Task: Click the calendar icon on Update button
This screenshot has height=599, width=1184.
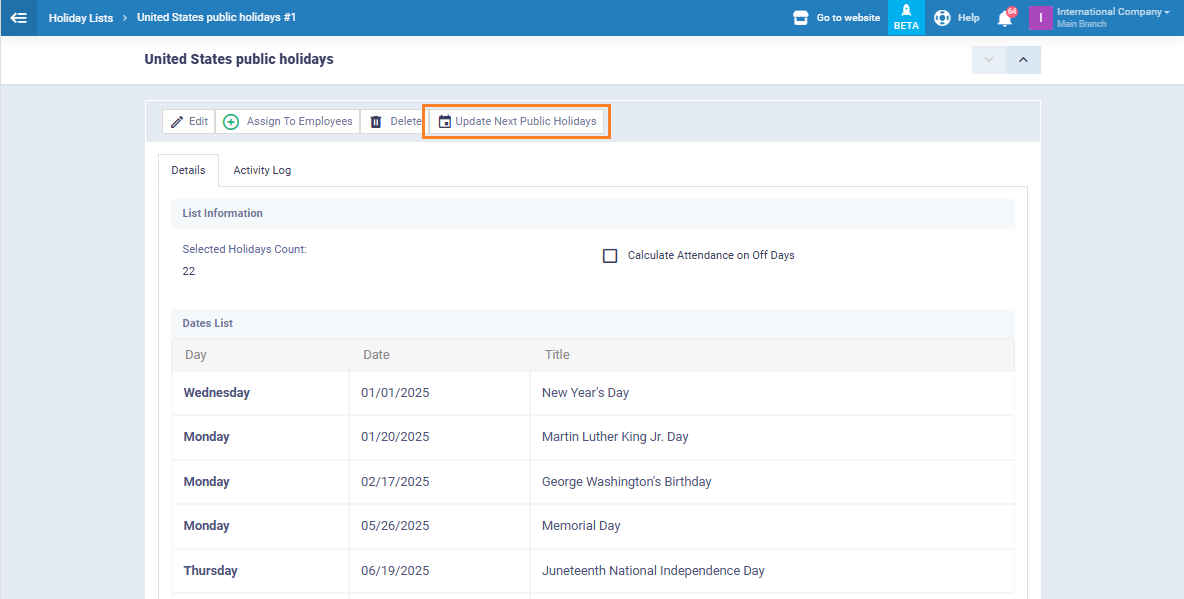Action: (x=445, y=122)
